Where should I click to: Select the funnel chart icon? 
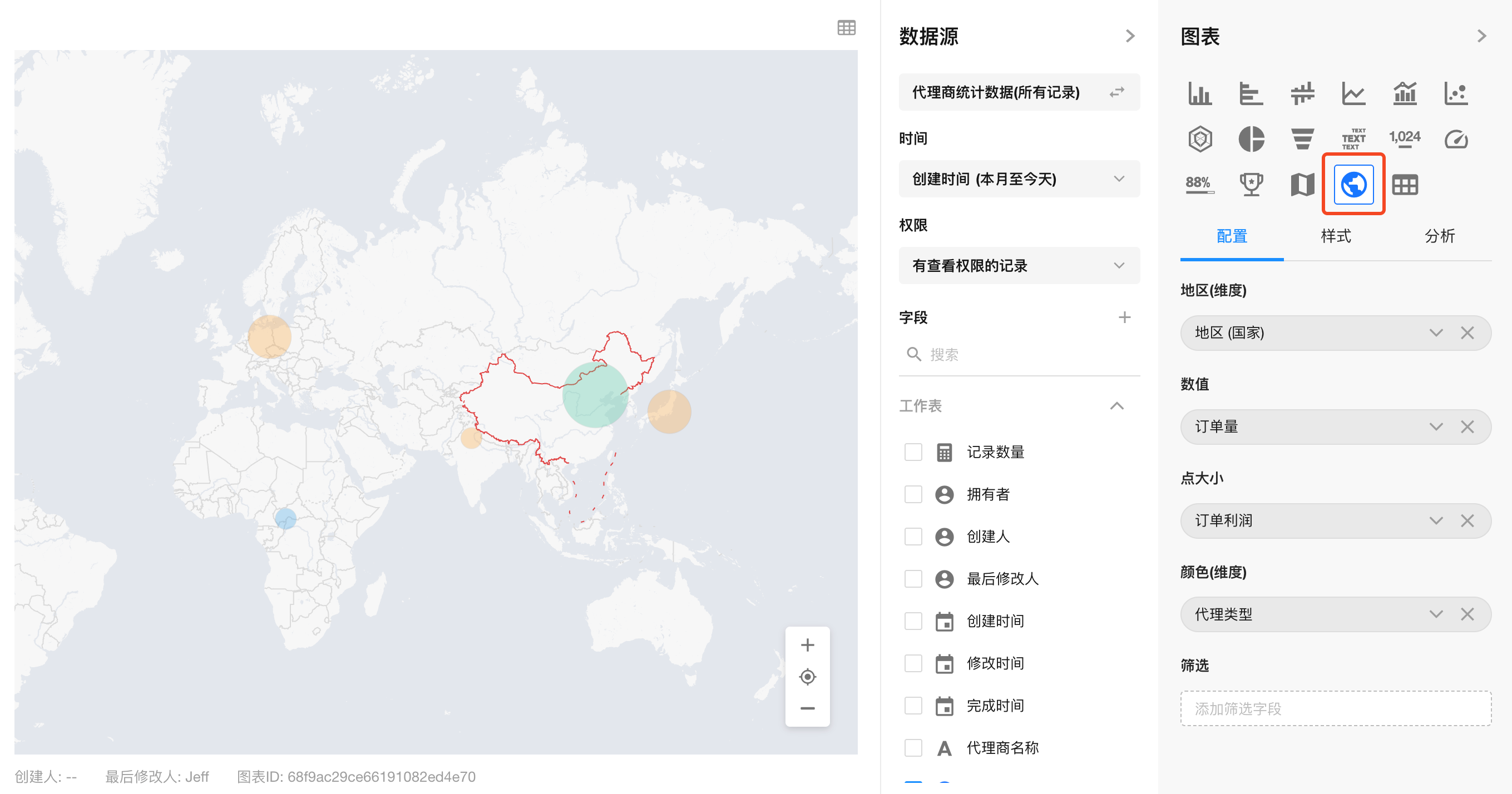pos(1302,139)
